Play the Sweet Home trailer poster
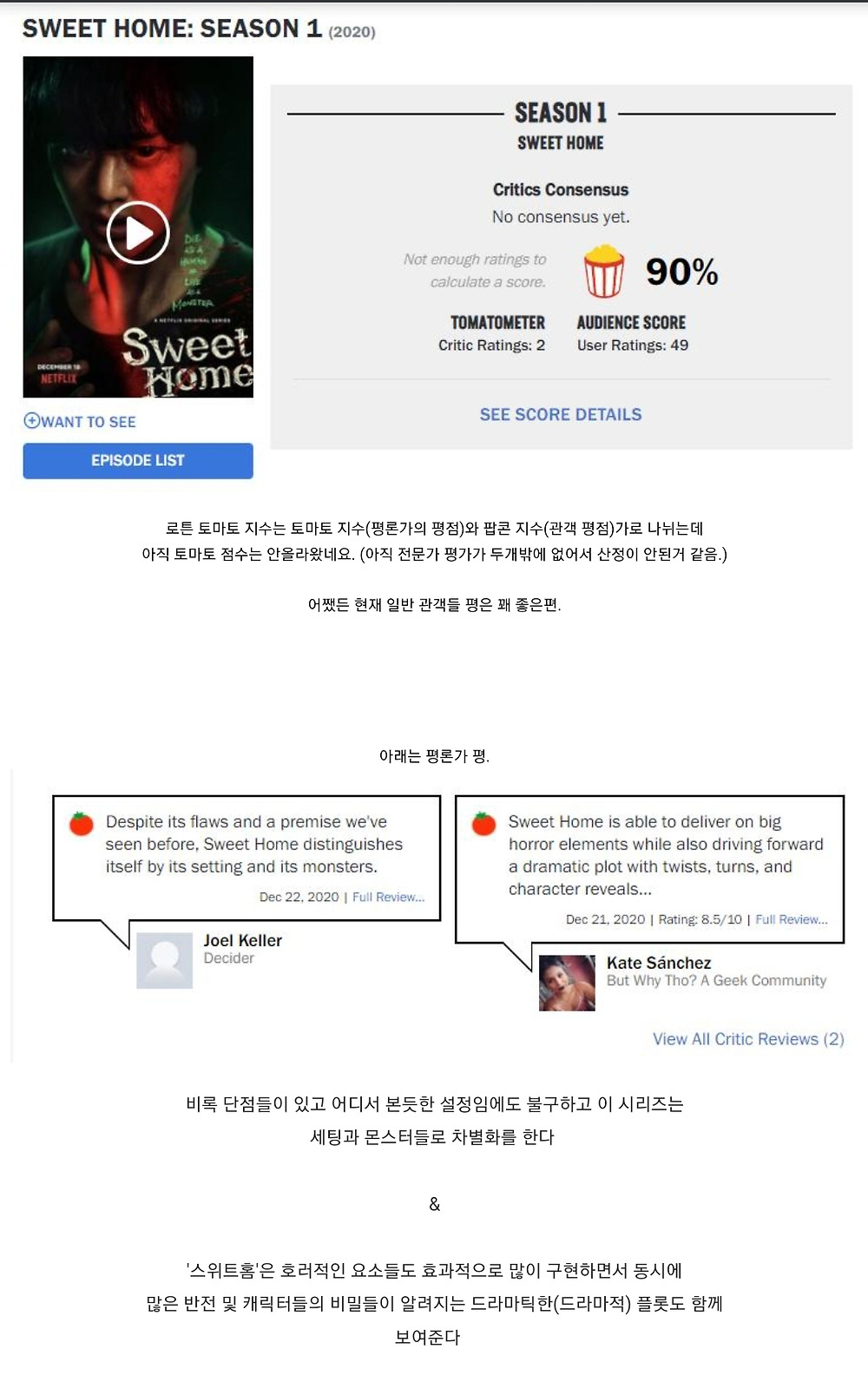Screen dimensions: 868x1382 coord(138,232)
